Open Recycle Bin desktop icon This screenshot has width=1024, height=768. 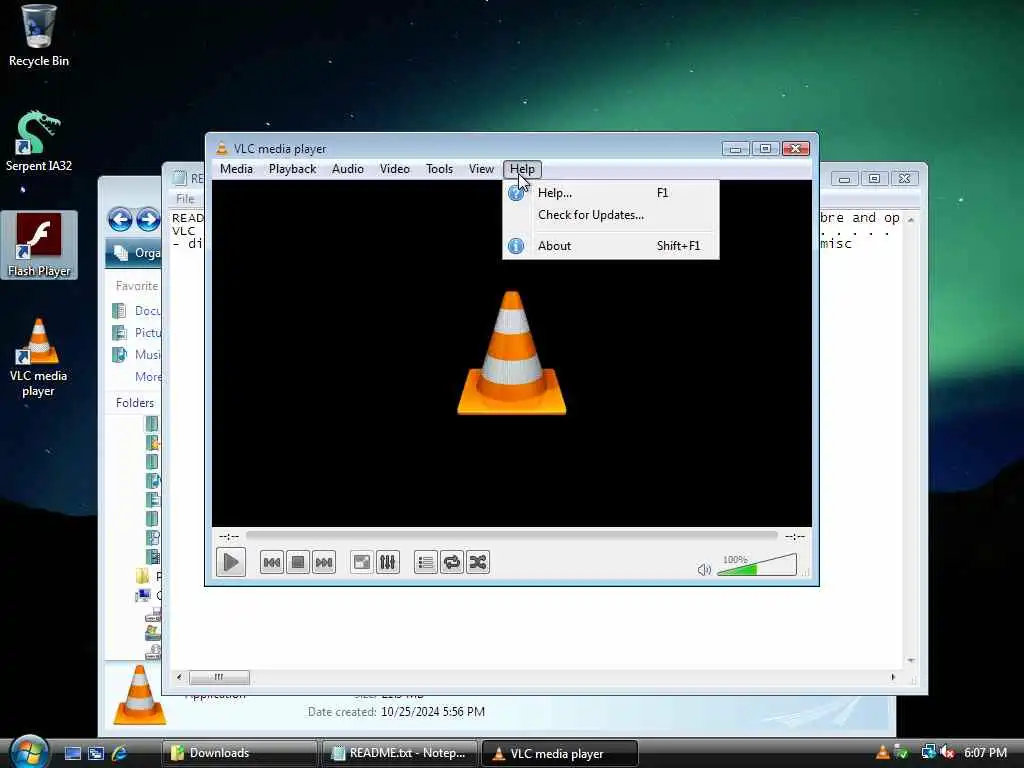(x=39, y=36)
